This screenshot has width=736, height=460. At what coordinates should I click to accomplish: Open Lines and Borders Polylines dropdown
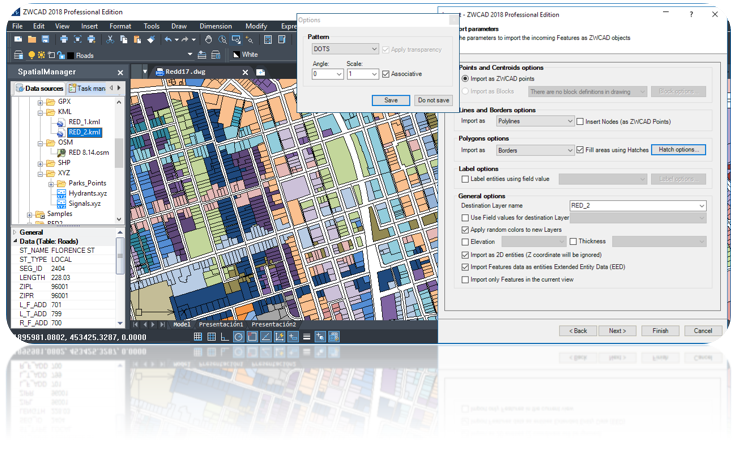coord(535,121)
